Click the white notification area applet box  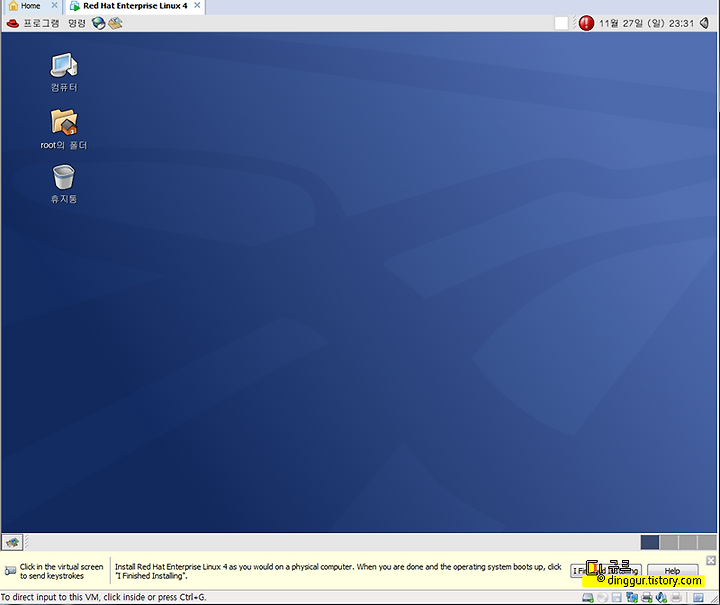[561, 23]
